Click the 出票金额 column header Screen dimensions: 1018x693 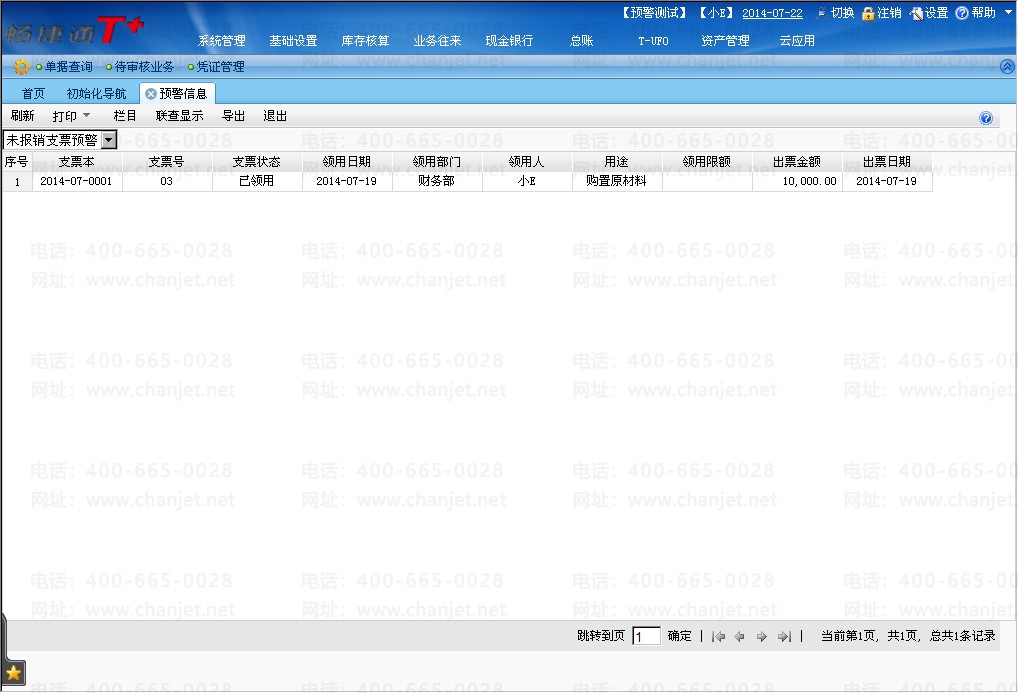[797, 162]
